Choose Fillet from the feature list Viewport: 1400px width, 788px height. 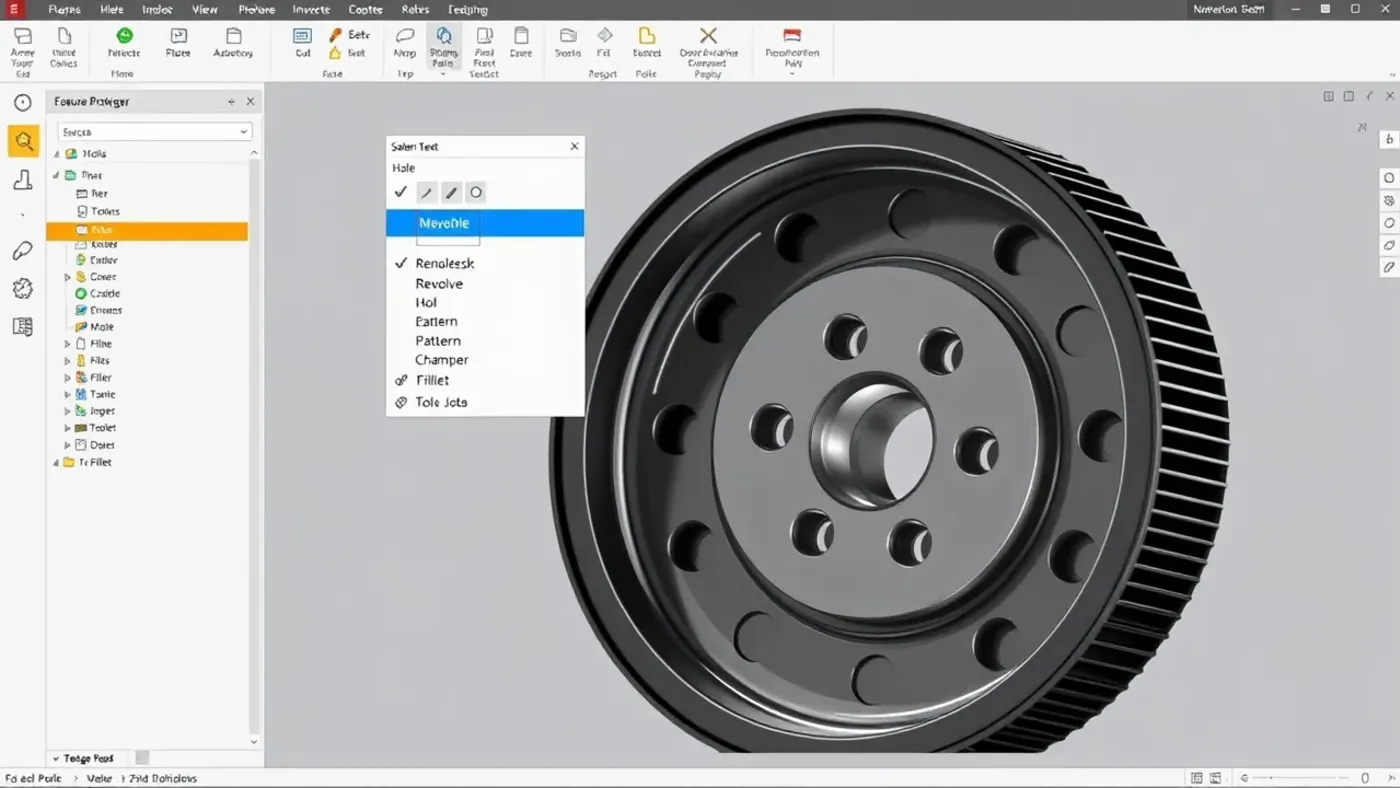pyautogui.click(x=432, y=380)
